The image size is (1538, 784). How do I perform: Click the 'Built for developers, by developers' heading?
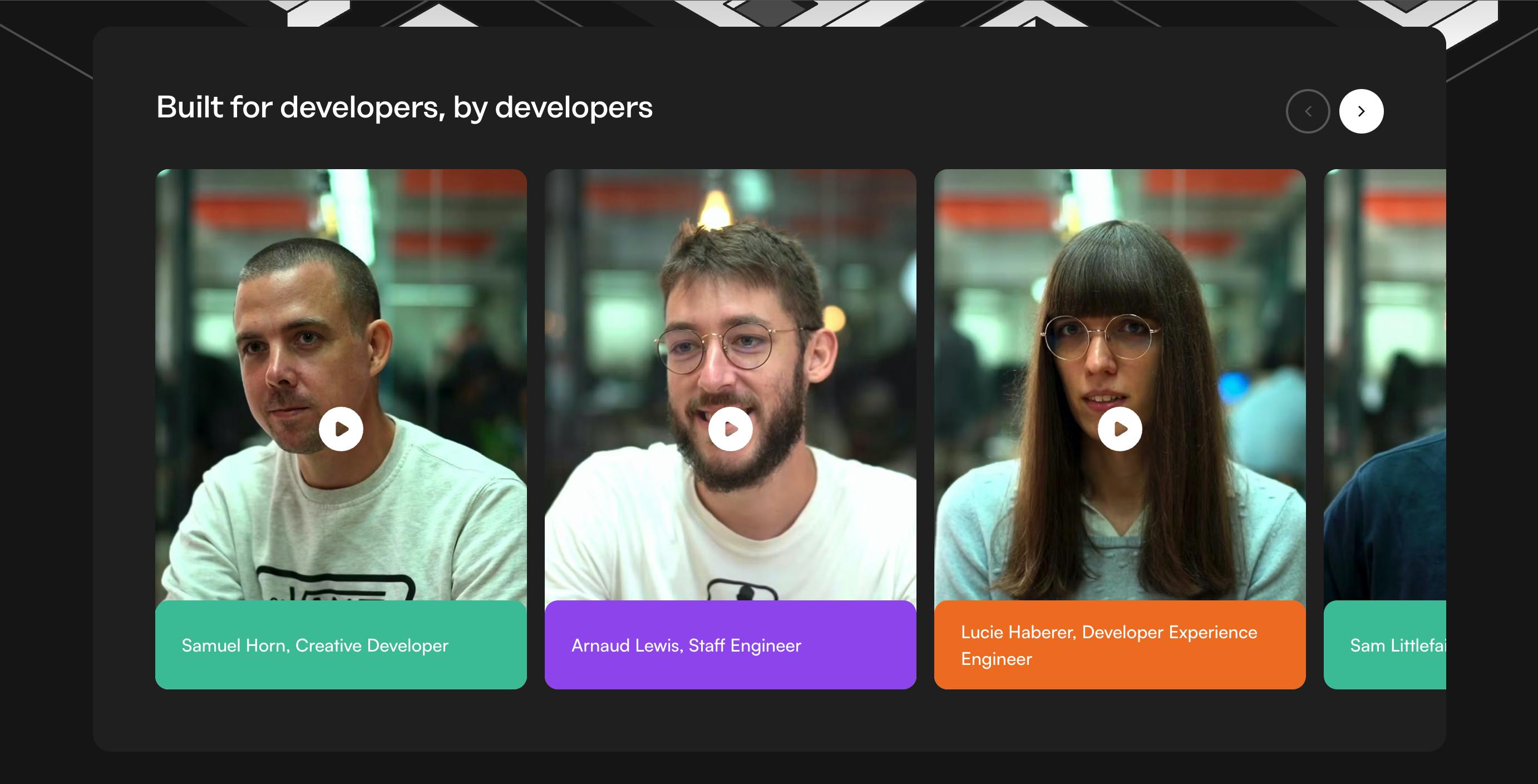click(404, 107)
